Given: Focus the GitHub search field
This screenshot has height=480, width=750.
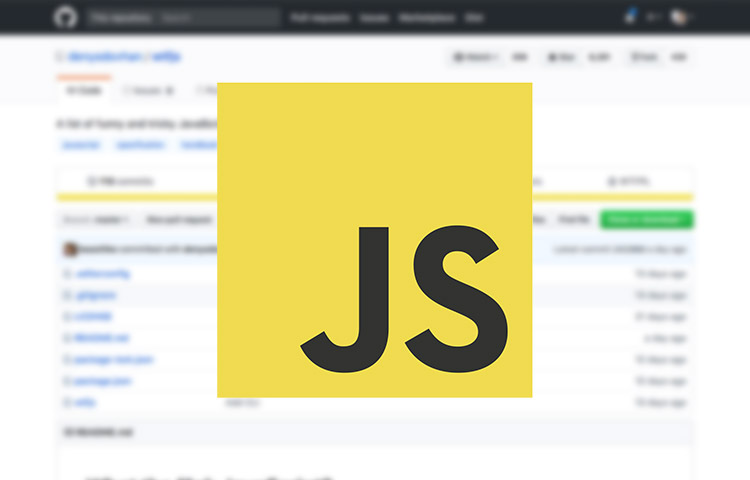Looking at the screenshot, I should (x=217, y=18).
